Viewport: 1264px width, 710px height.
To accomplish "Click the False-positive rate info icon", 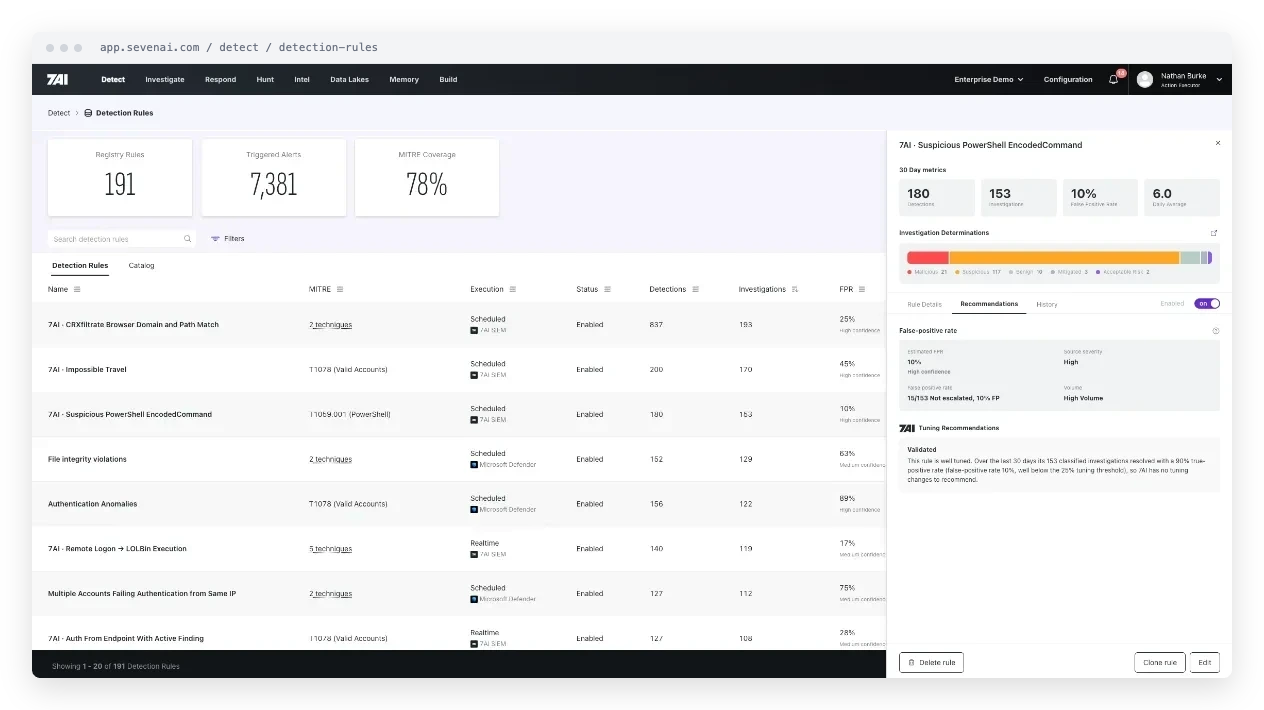I will click(1216, 330).
